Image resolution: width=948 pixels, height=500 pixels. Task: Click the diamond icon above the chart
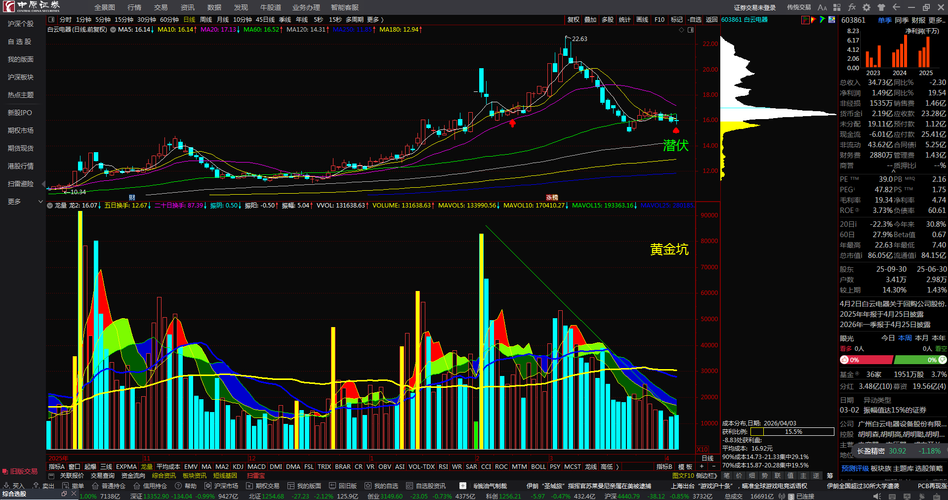coord(682,29)
